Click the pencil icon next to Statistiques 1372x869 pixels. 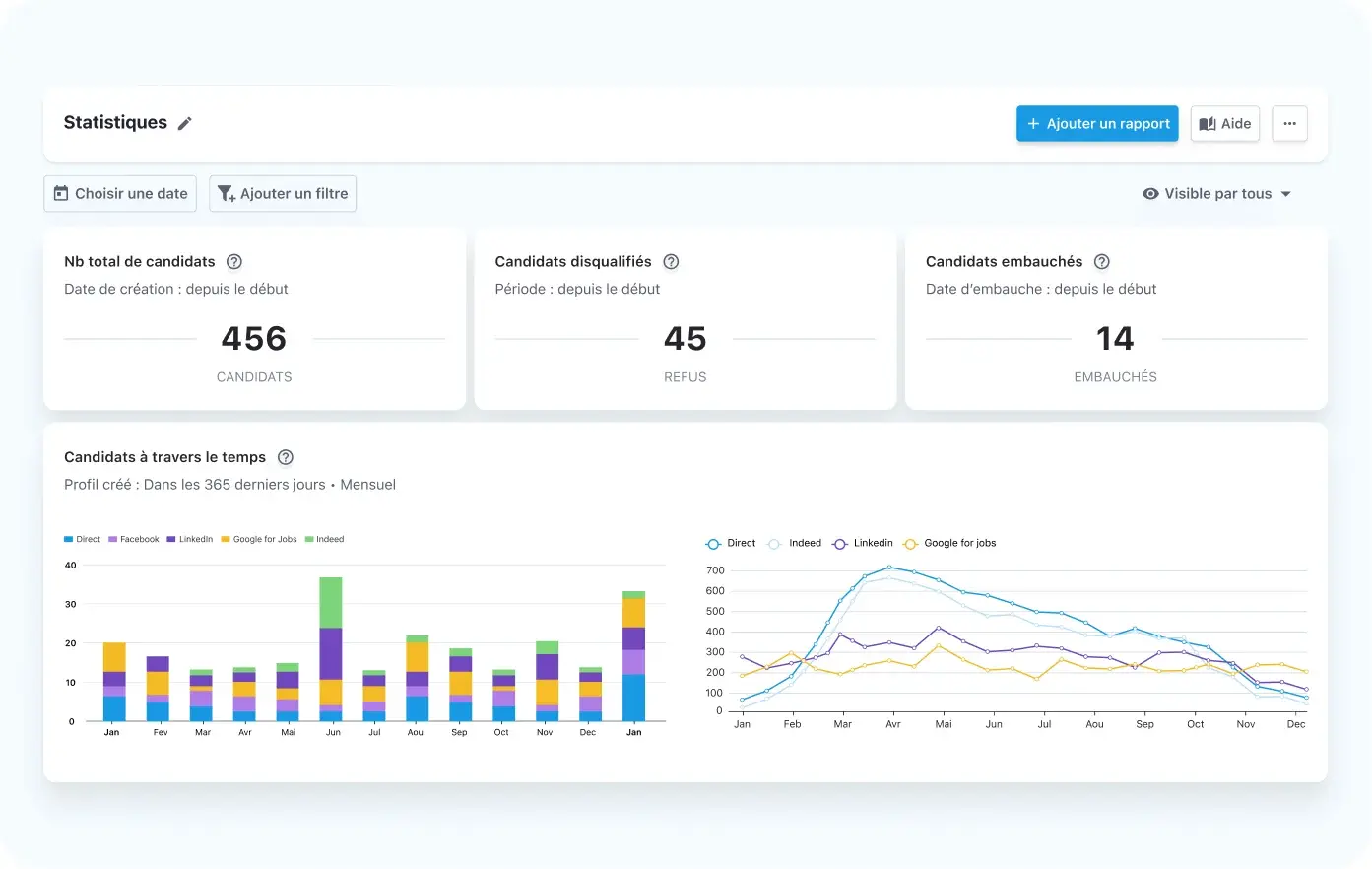click(x=184, y=123)
